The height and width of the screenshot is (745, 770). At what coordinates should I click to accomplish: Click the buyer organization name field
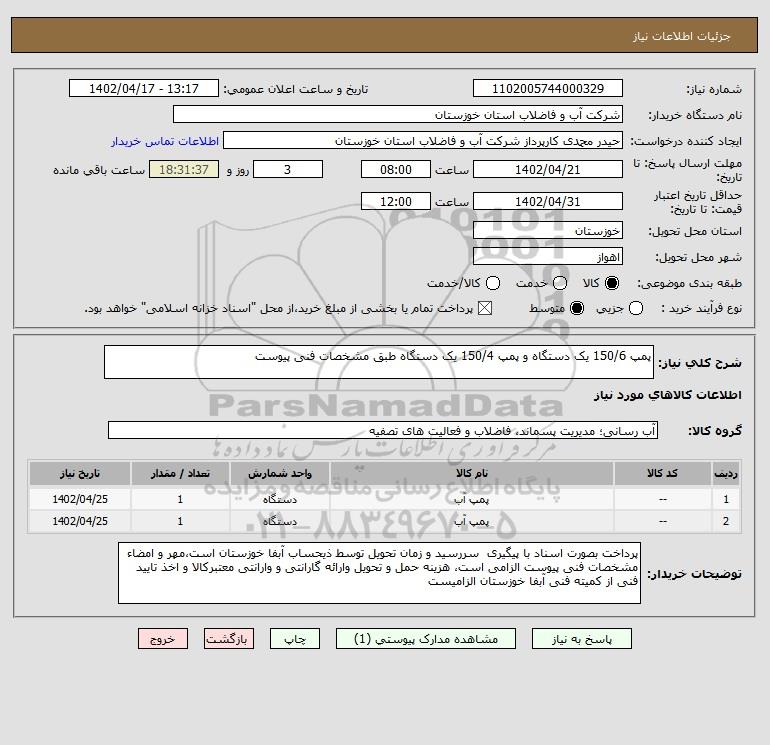398,115
